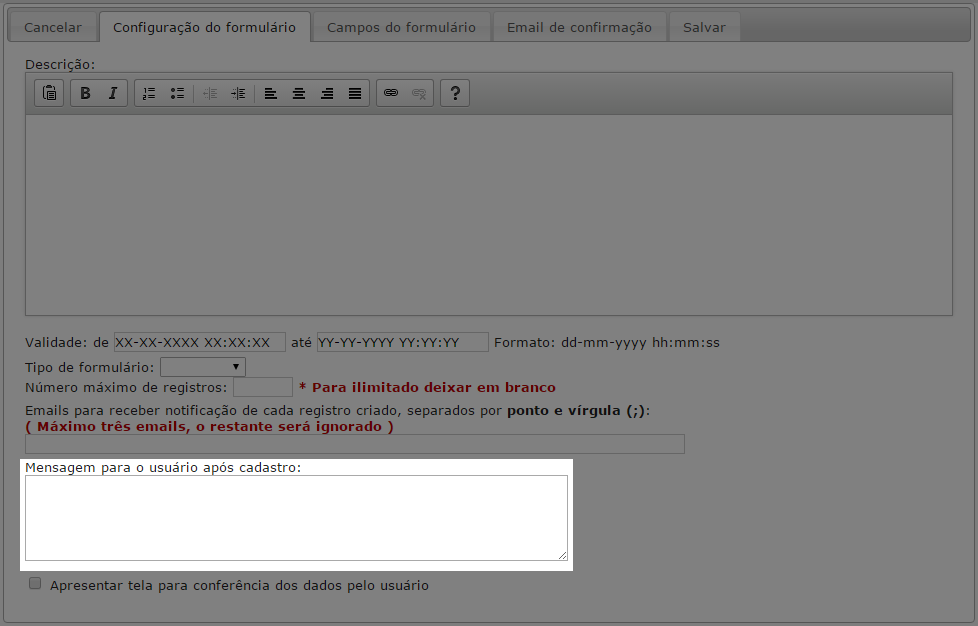978x626 pixels.
Task: Open the Campos do formulário tab
Action: pyautogui.click(x=401, y=27)
